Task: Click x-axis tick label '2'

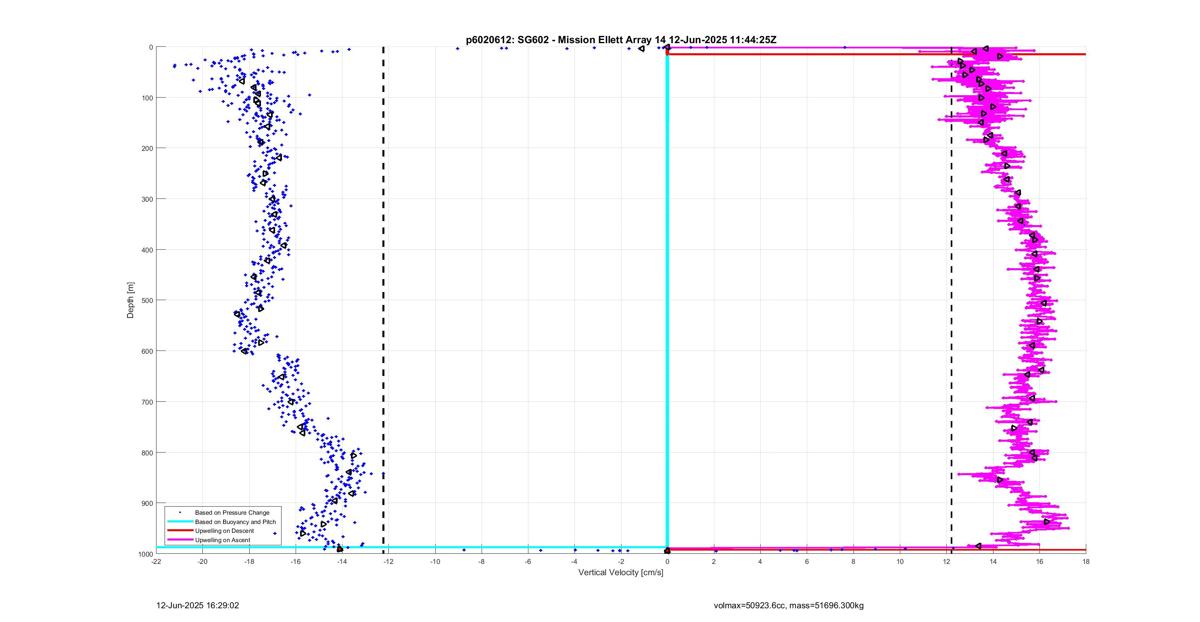Action: pos(714,562)
